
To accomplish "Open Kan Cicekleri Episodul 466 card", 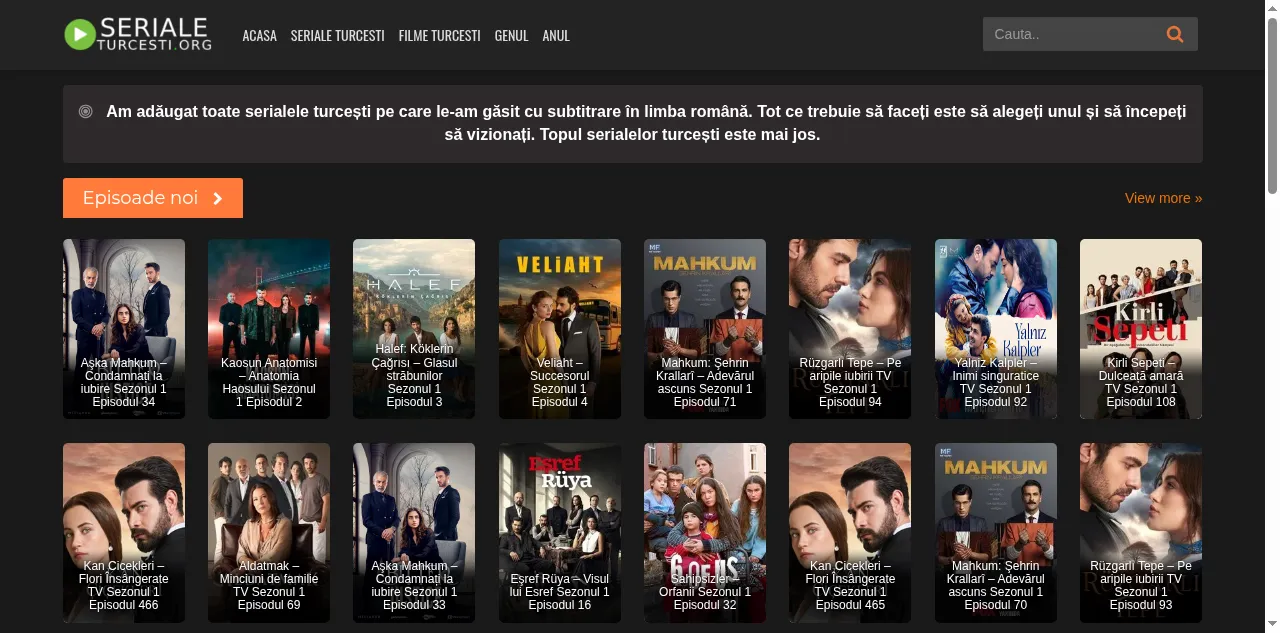I will (x=124, y=533).
